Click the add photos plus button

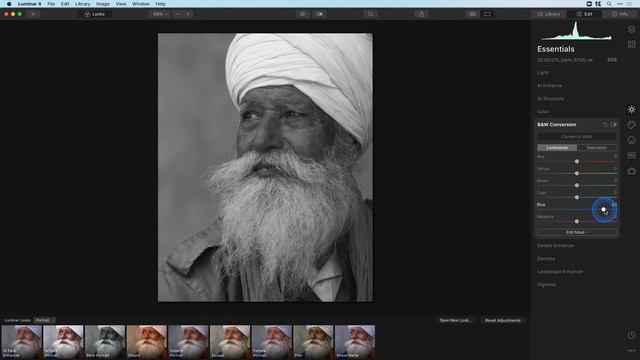[x=33, y=14]
